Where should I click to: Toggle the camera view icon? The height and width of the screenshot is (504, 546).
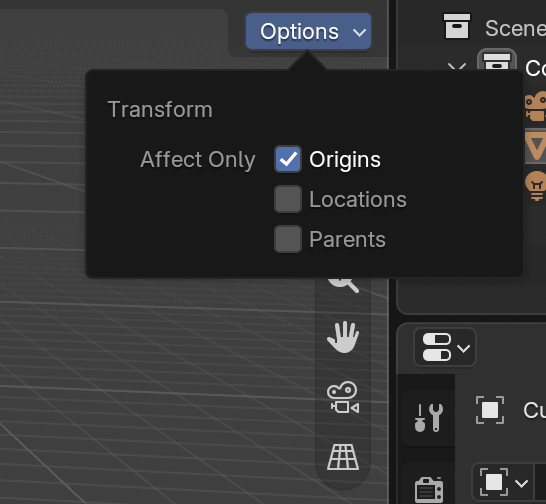343,397
